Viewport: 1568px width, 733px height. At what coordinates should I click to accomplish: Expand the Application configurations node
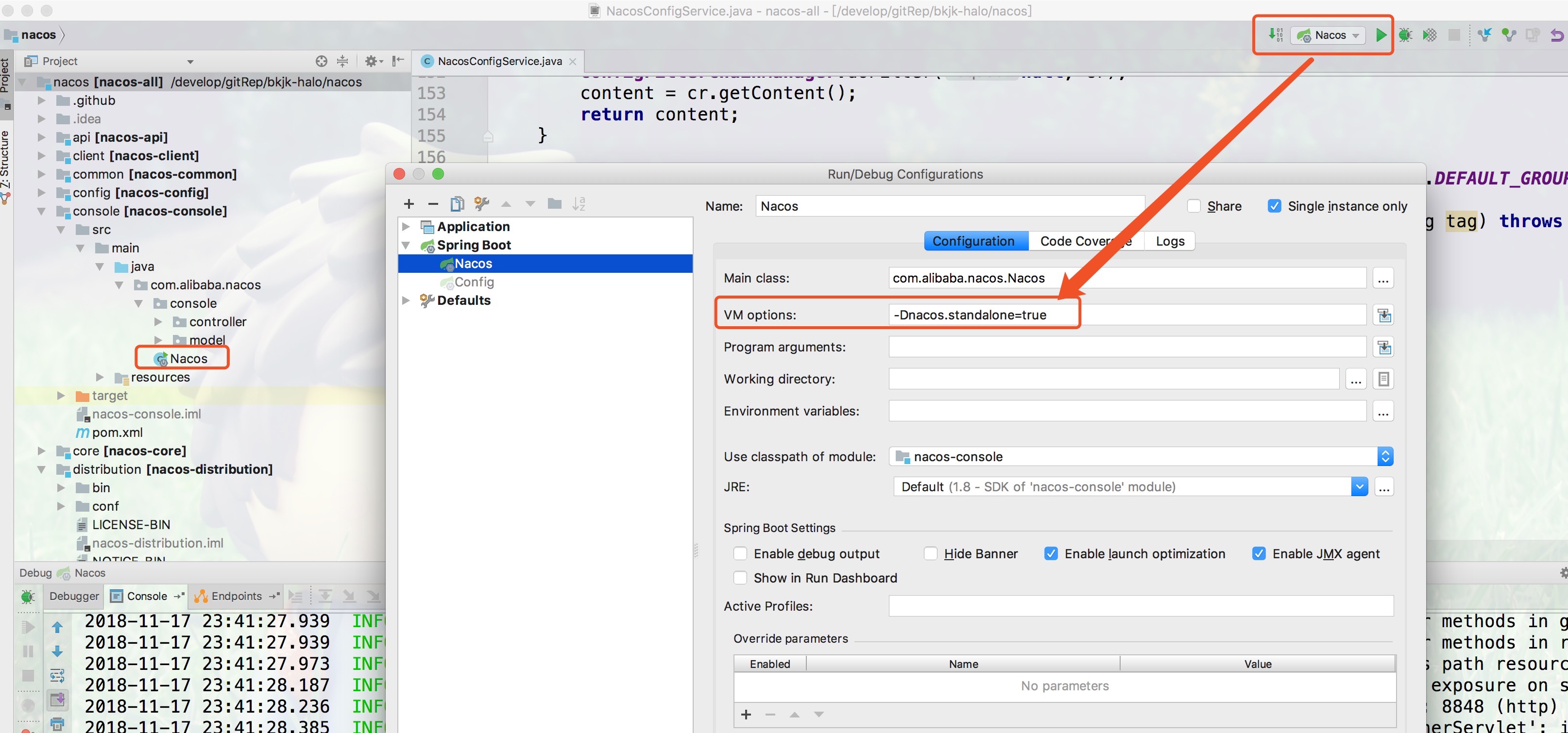pos(406,226)
